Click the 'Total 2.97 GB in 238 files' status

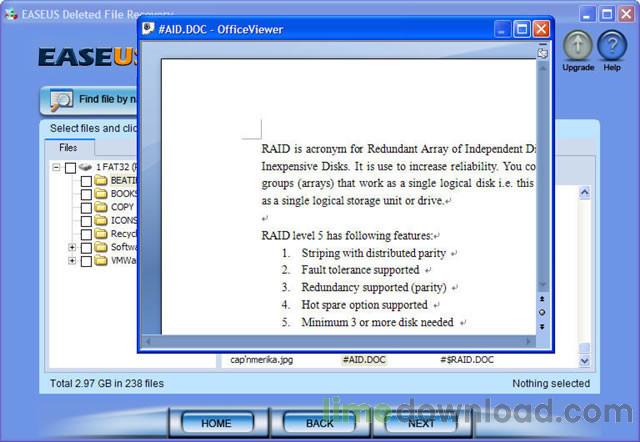(x=107, y=383)
